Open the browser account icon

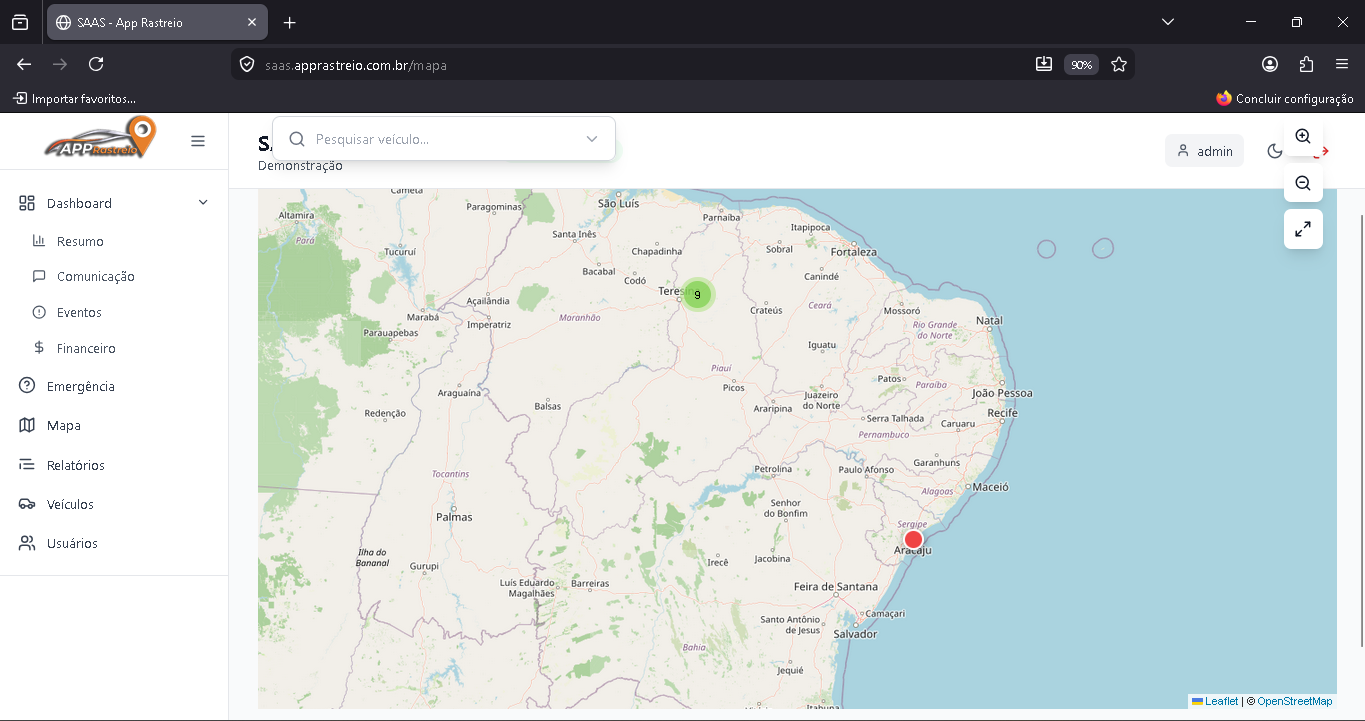(1270, 64)
